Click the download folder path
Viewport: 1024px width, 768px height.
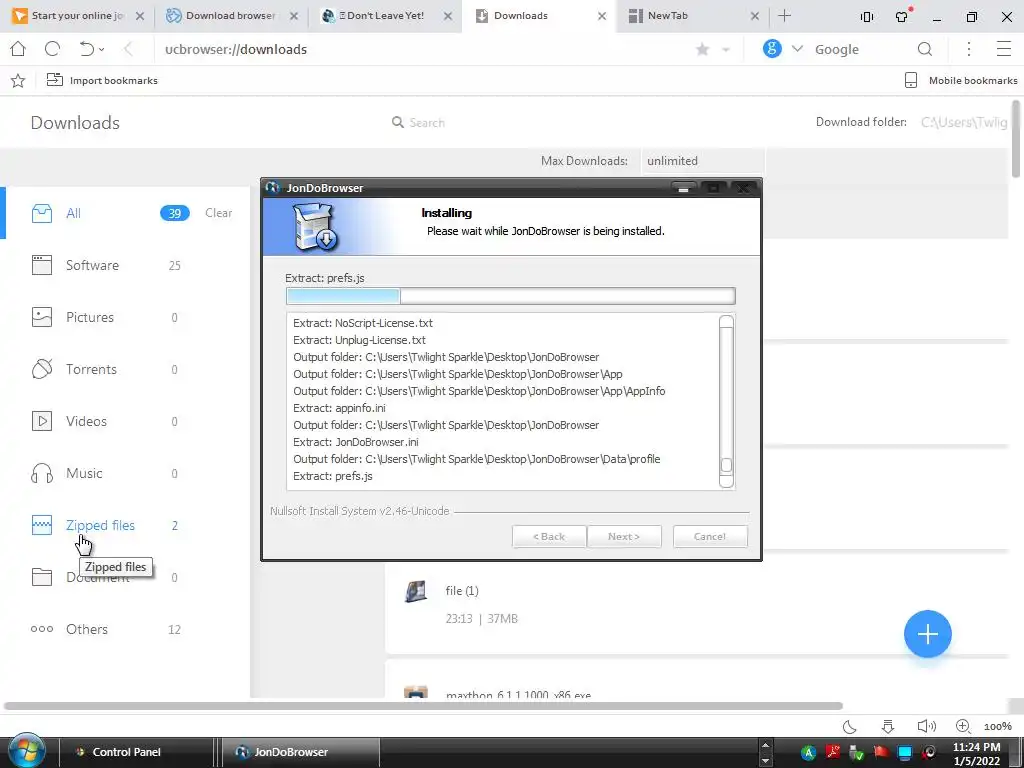point(964,122)
